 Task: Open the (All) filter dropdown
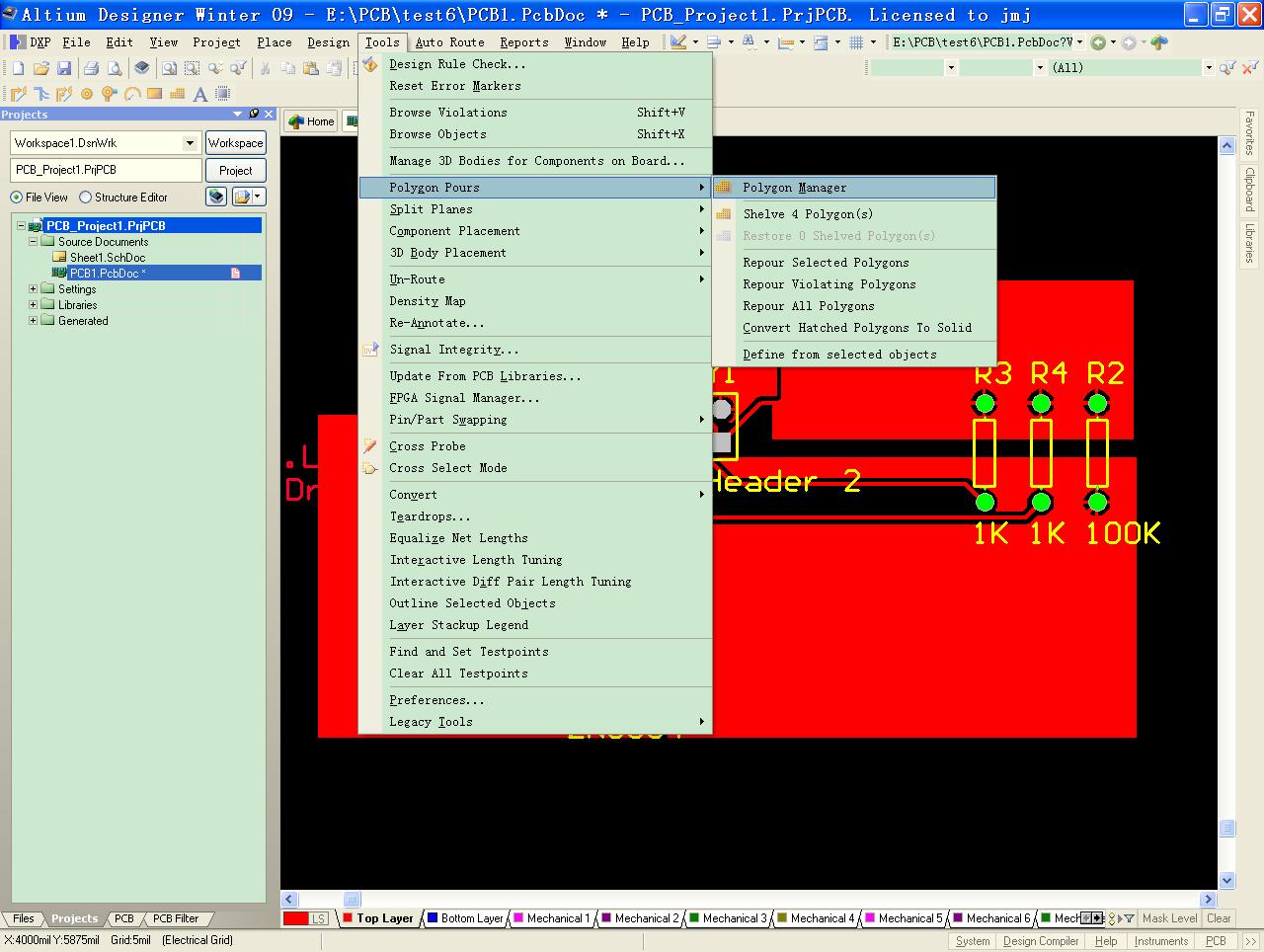[x=1208, y=68]
